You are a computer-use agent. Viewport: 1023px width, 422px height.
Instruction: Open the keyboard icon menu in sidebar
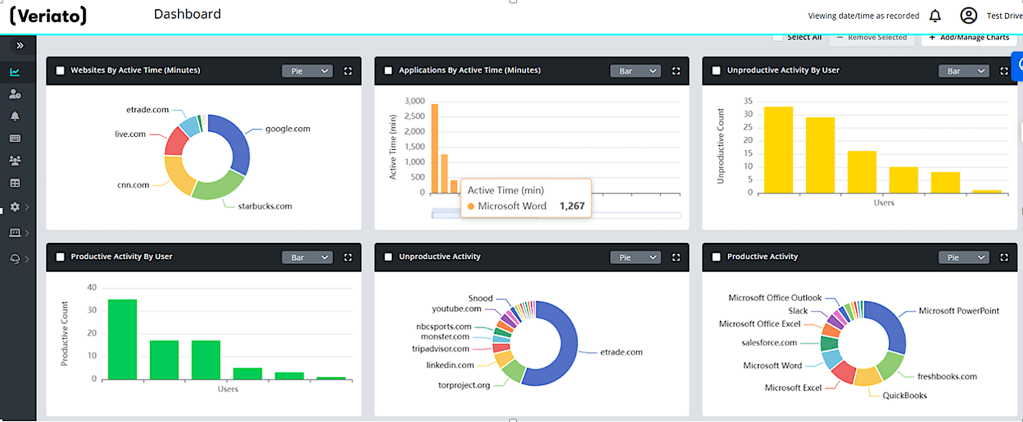(x=15, y=138)
